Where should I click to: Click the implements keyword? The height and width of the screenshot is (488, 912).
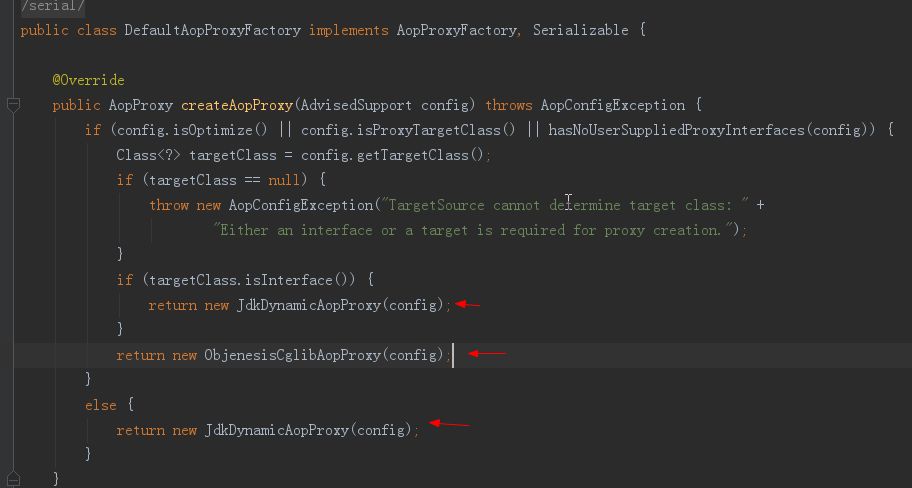348,30
